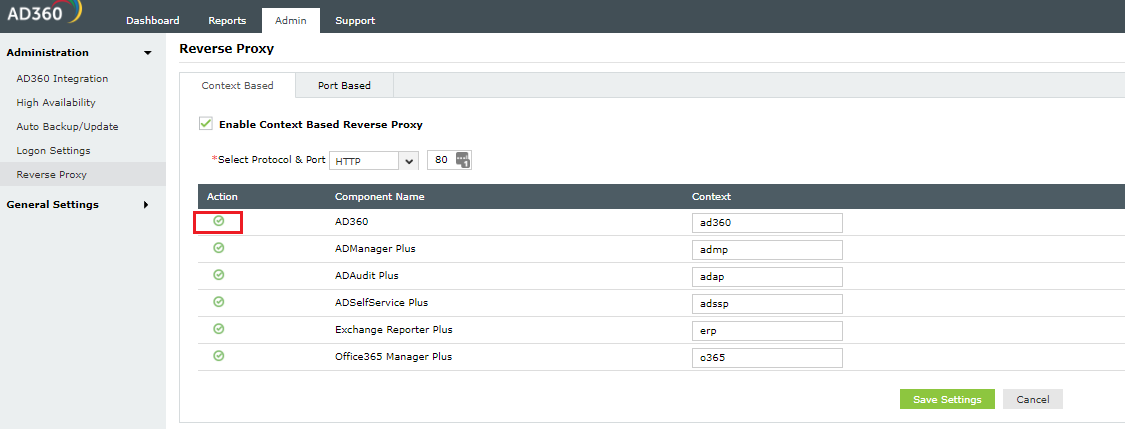
Task: Open Logon Settings in sidebar
Action: (x=53, y=151)
